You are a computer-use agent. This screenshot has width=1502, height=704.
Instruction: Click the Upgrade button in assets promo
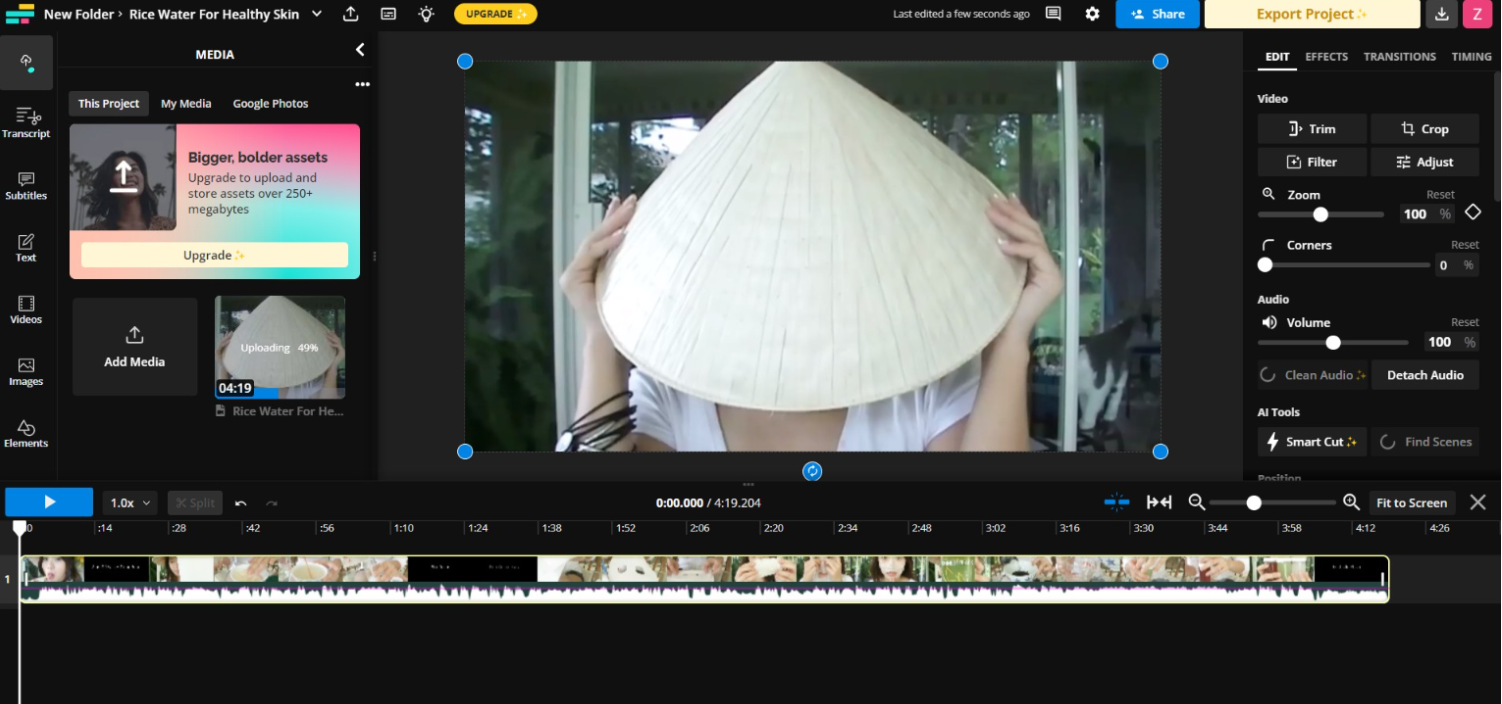click(x=214, y=255)
